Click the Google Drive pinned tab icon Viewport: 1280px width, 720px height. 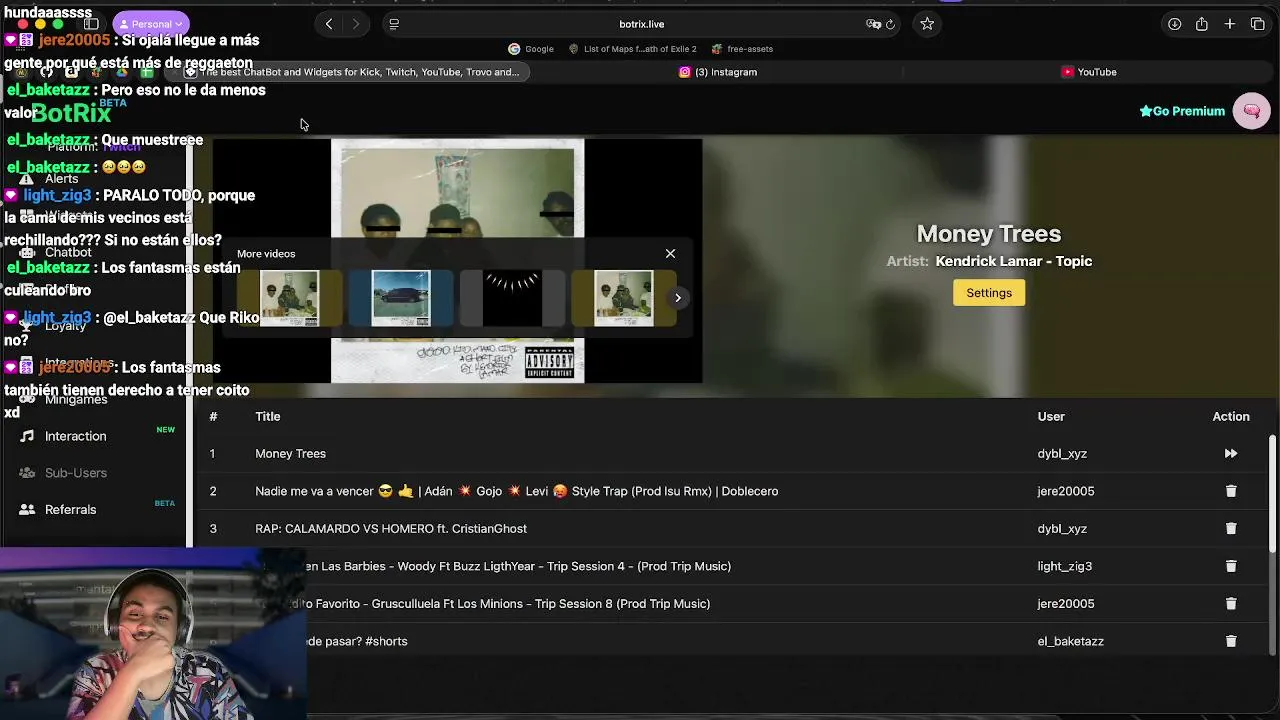coord(122,72)
